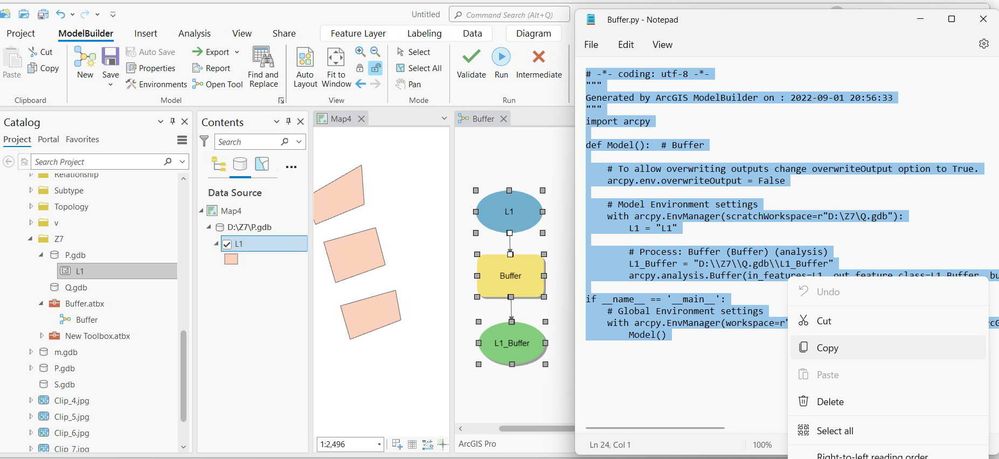Viewport: 999px width, 459px height.
Task: Collapse Map4 in Contents pane
Action: (201, 210)
